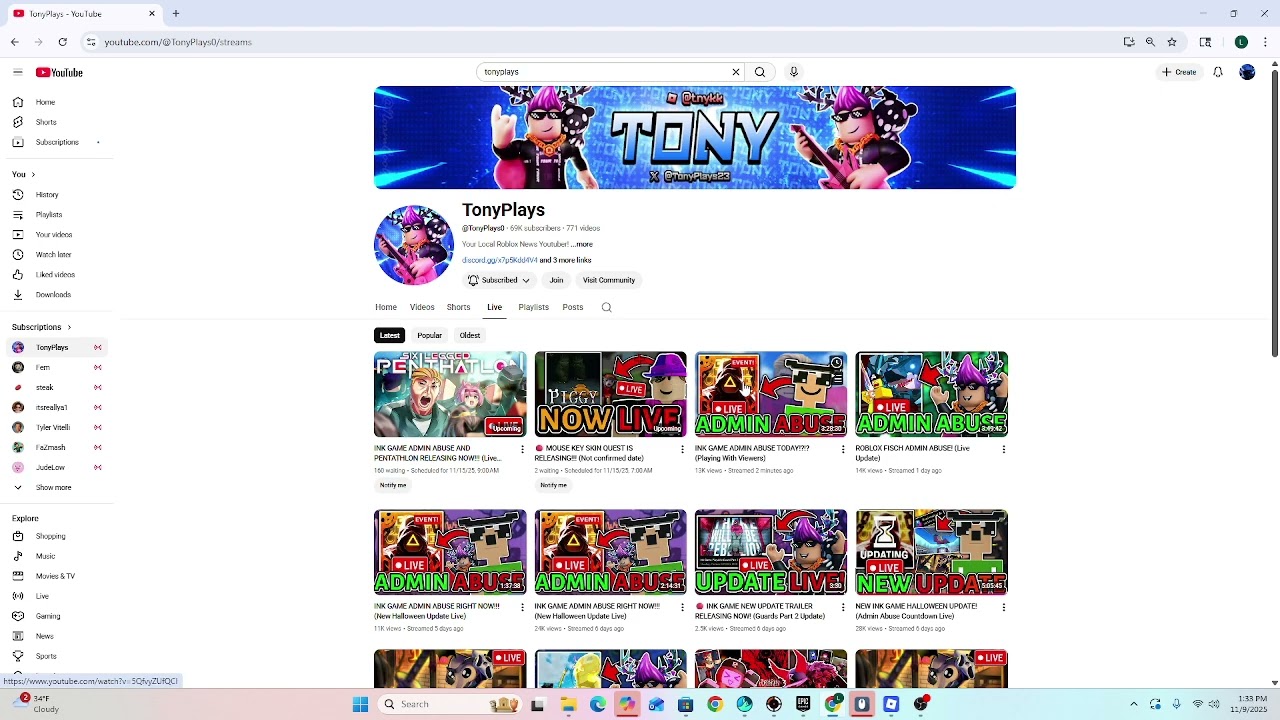Click the YouTube logo
This screenshot has height=720, width=1280.
(x=59, y=72)
